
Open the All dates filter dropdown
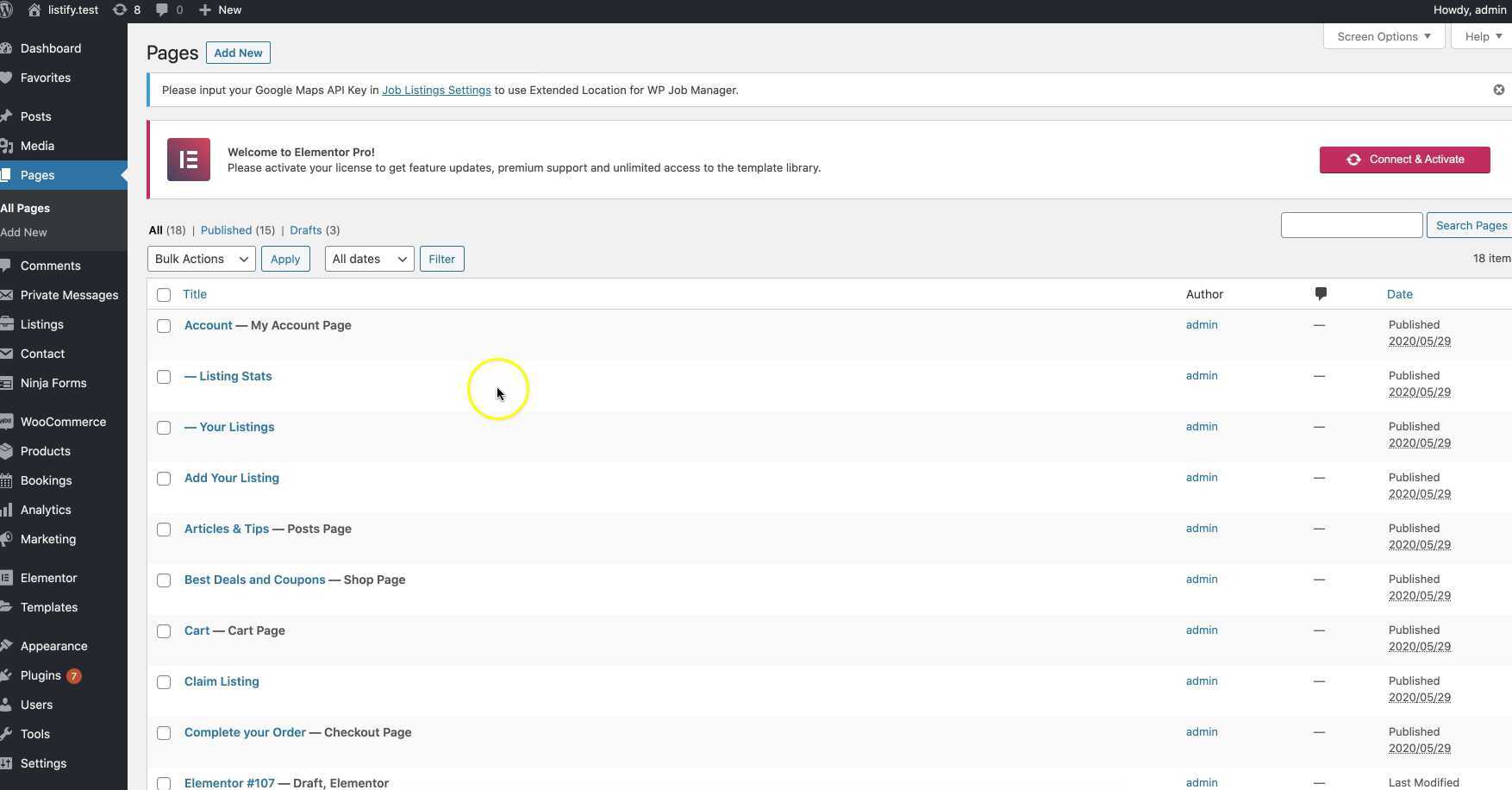point(369,259)
